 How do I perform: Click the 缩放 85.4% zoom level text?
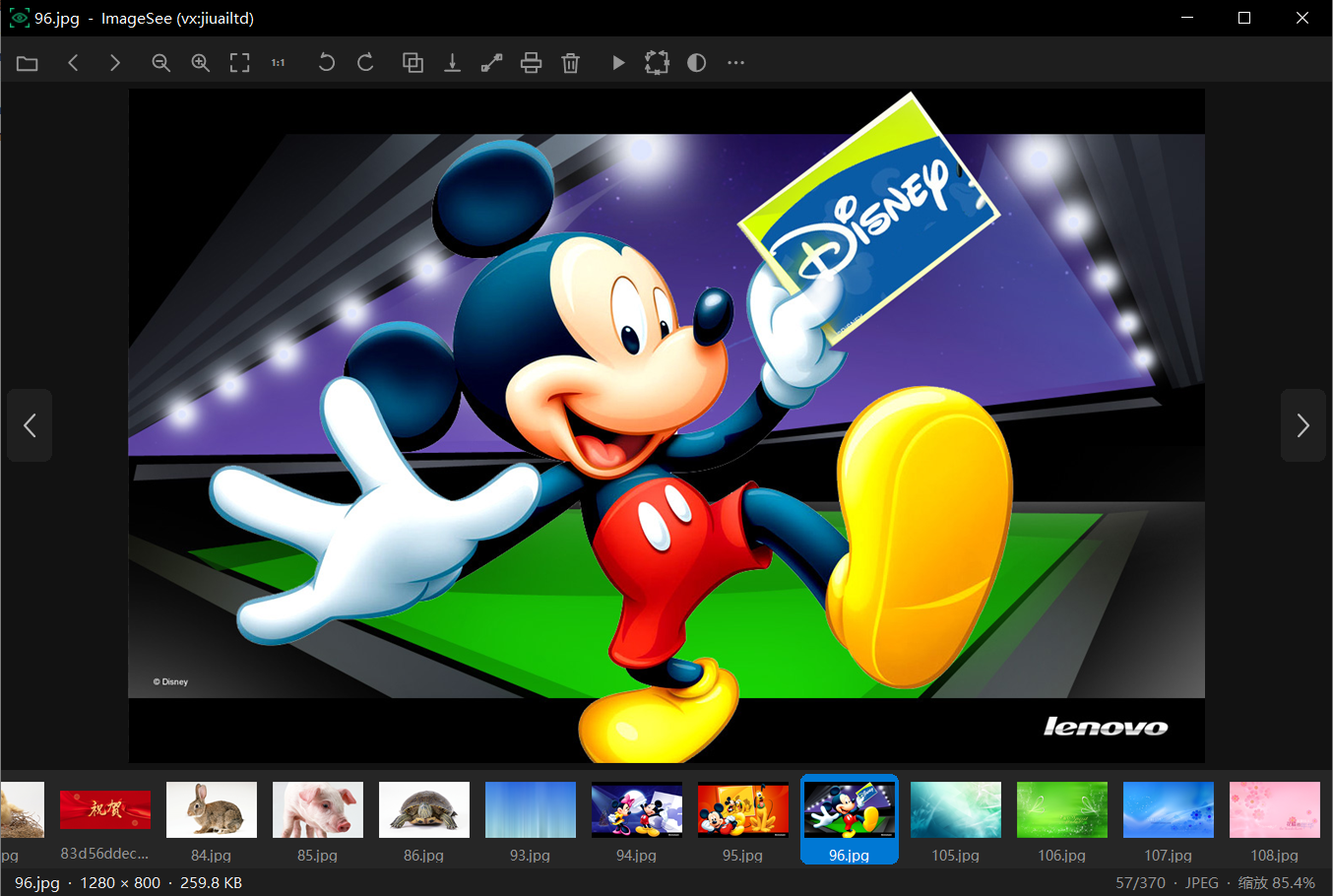coord(1277,883)
